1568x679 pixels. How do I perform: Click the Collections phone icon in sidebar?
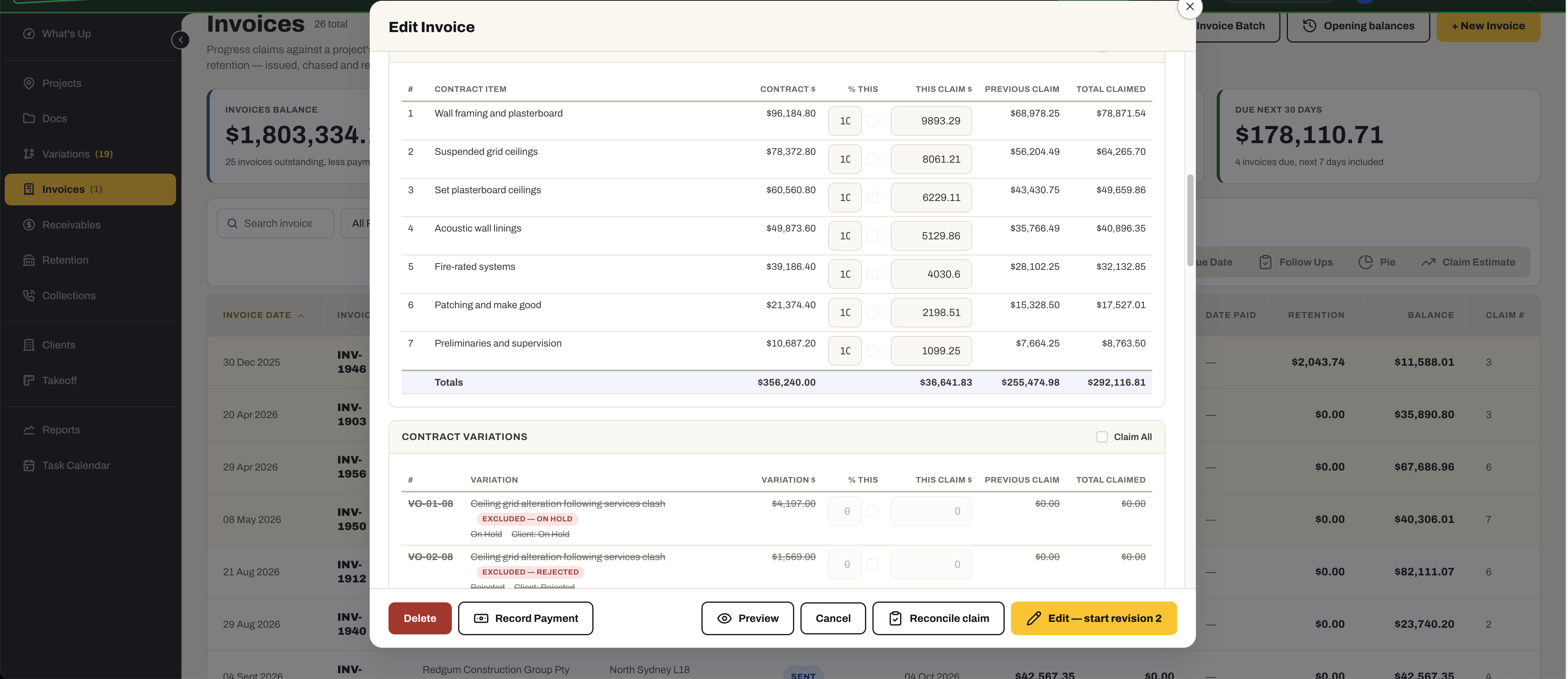coord(29,296)
